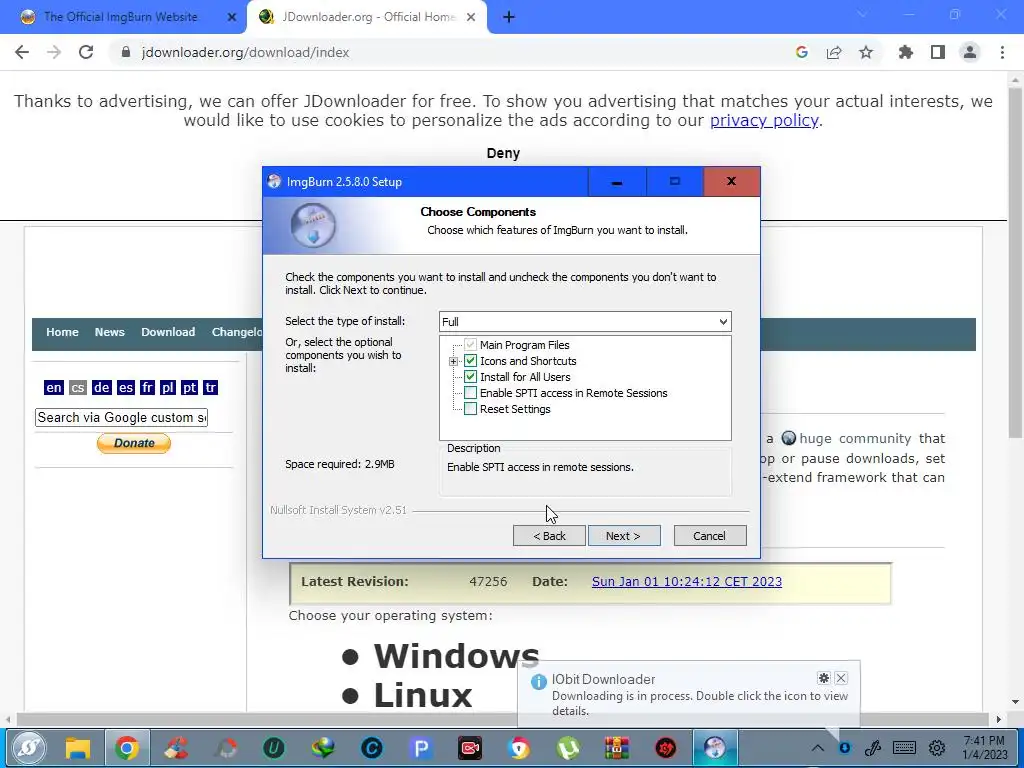1024x768 pixels.
Task: Toggle the browser side panel
Action: coord(938,52)
